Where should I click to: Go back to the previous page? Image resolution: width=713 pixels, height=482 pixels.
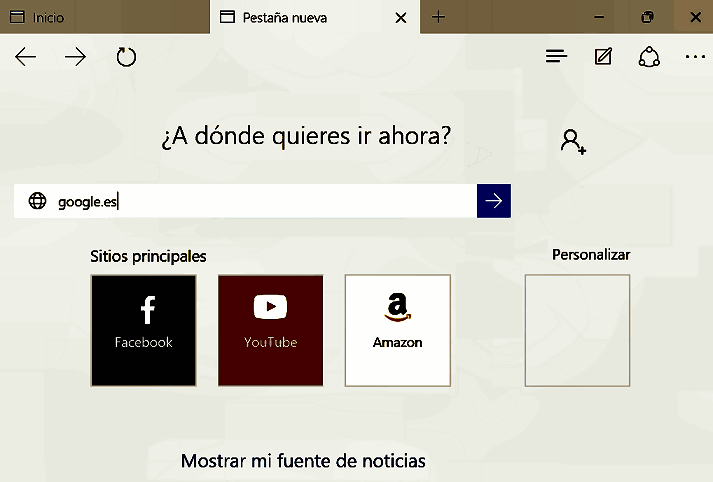[25, 57]
